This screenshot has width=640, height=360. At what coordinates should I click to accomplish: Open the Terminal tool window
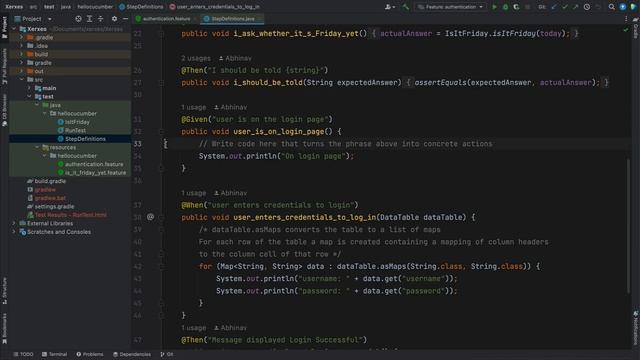[x=54, y=354]
